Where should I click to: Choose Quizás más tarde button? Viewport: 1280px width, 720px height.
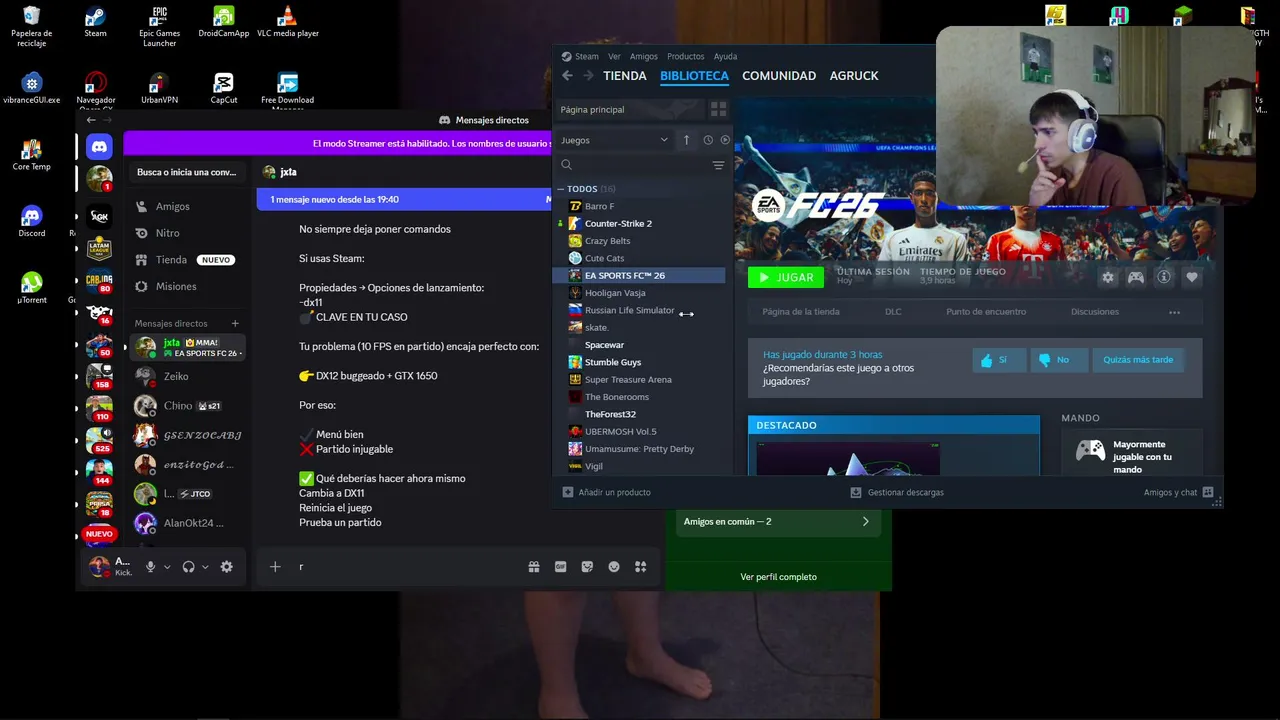[x=1138, y=360]
